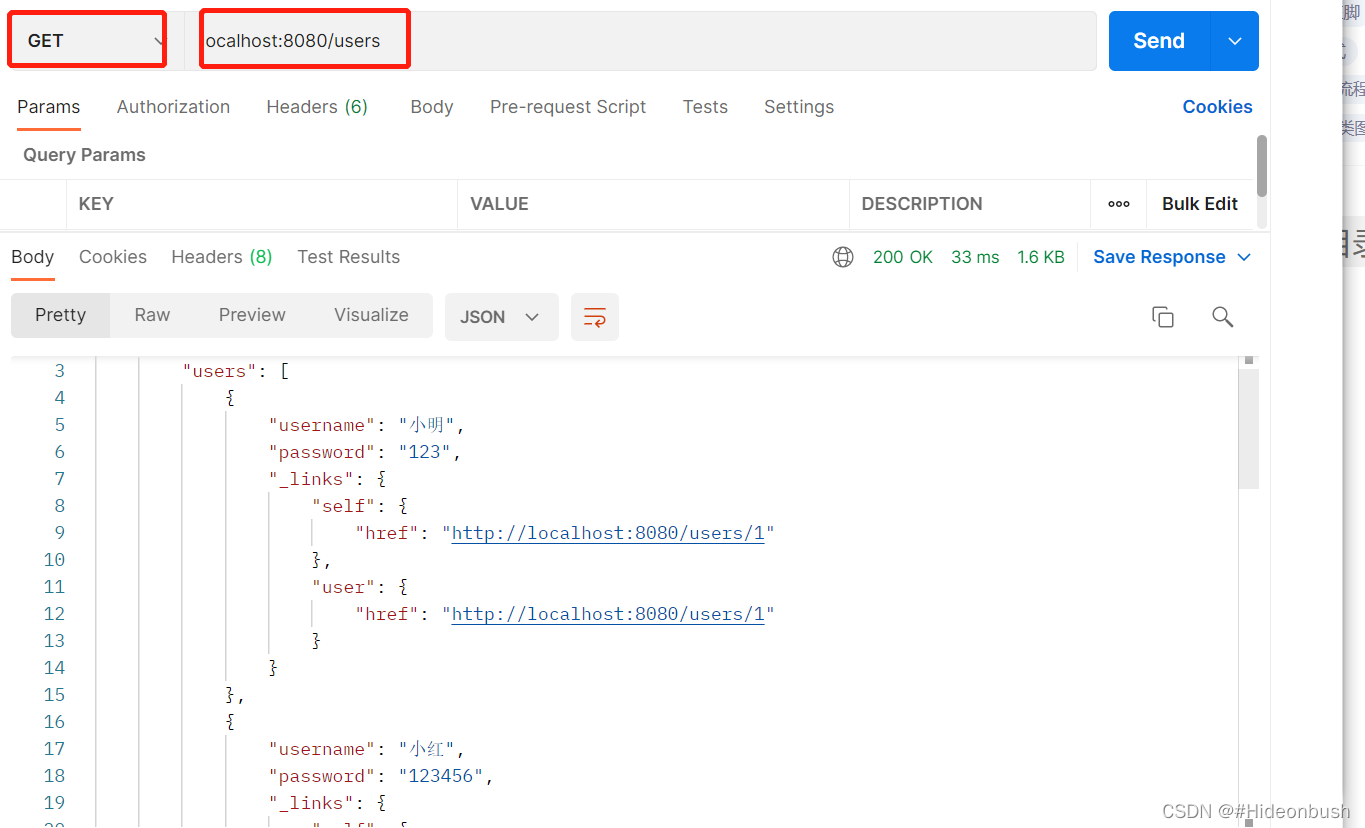Click the globe network icon beside 200 OK

point(843,257)
